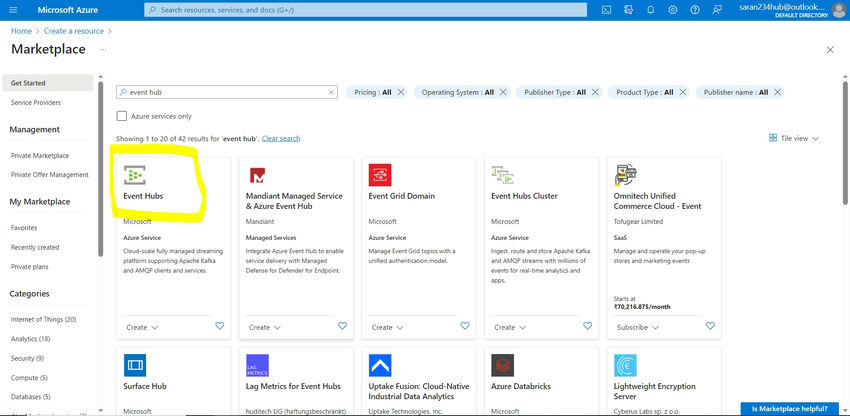
Task: Click the Feedback icon in header
Action: [718, 10]
